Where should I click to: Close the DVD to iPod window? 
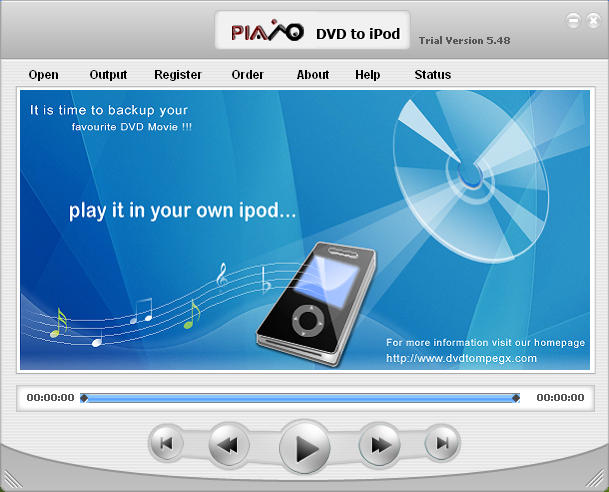(x=593, y=20)
